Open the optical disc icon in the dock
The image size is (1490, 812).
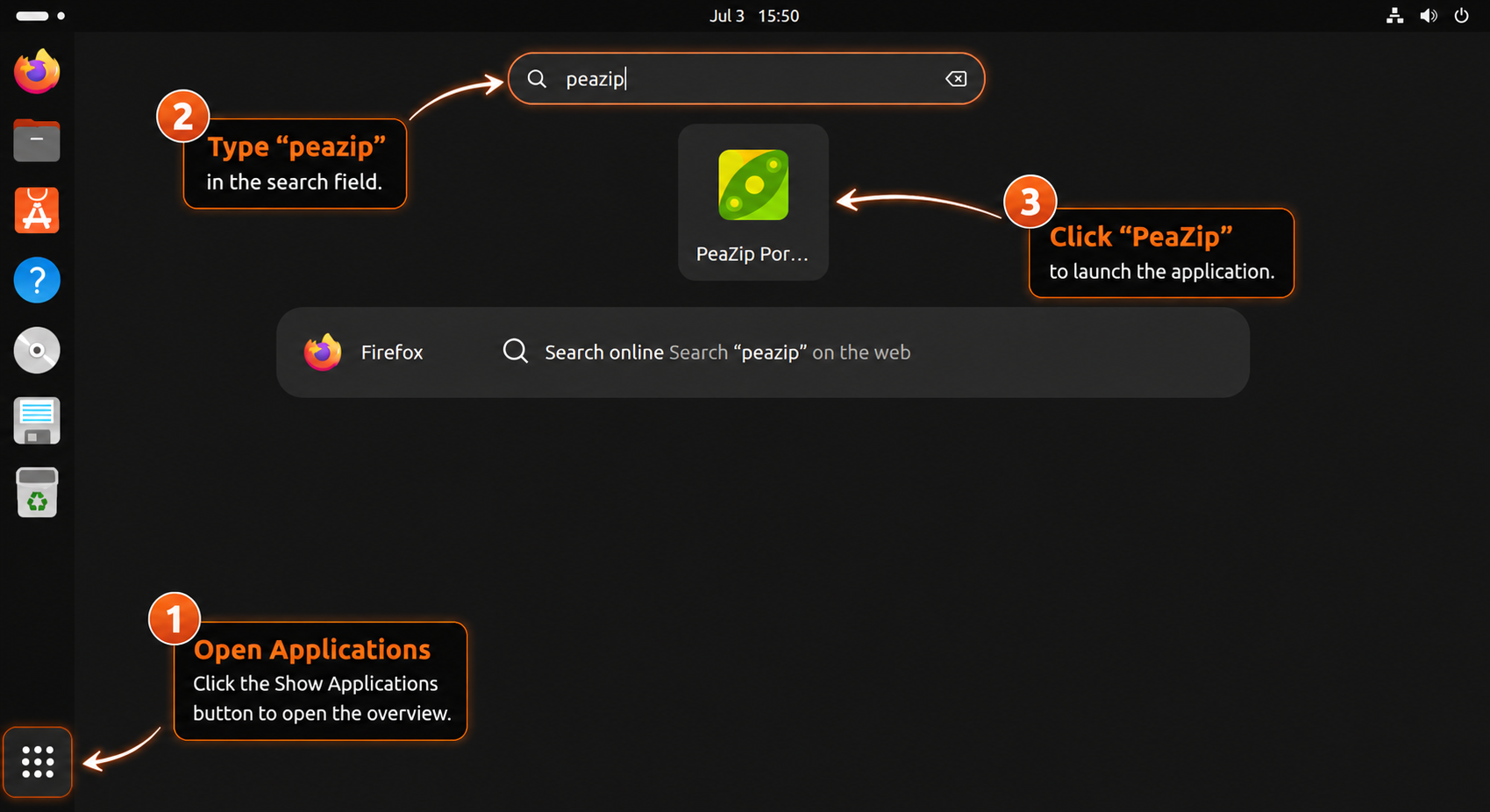[x=37, y=351]
